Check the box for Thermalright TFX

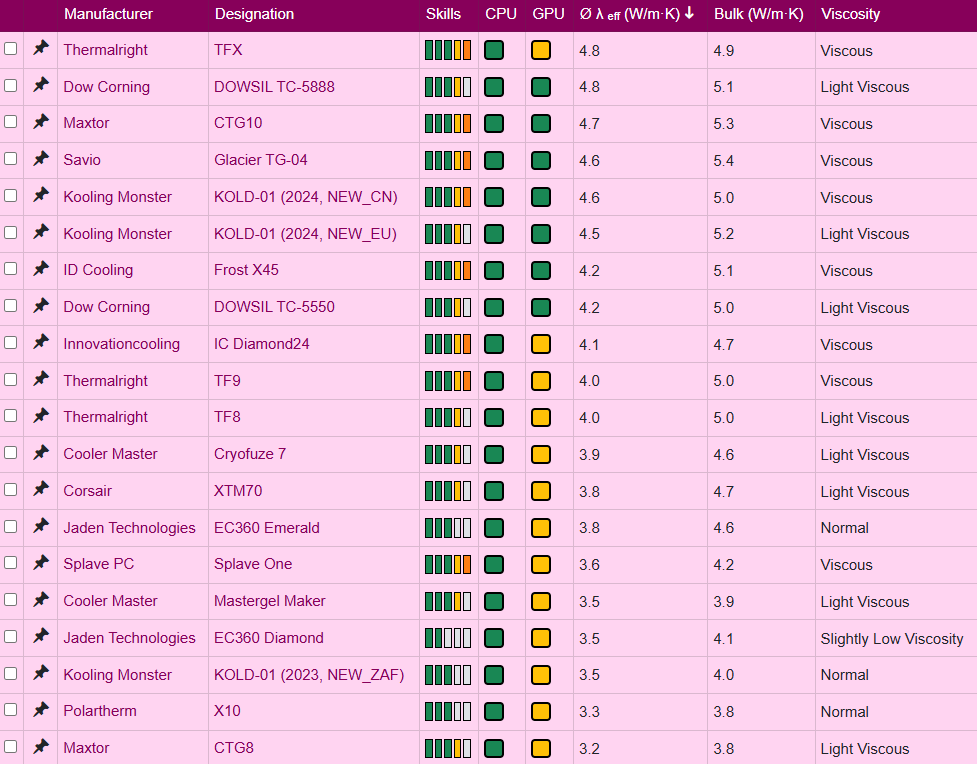11,49
